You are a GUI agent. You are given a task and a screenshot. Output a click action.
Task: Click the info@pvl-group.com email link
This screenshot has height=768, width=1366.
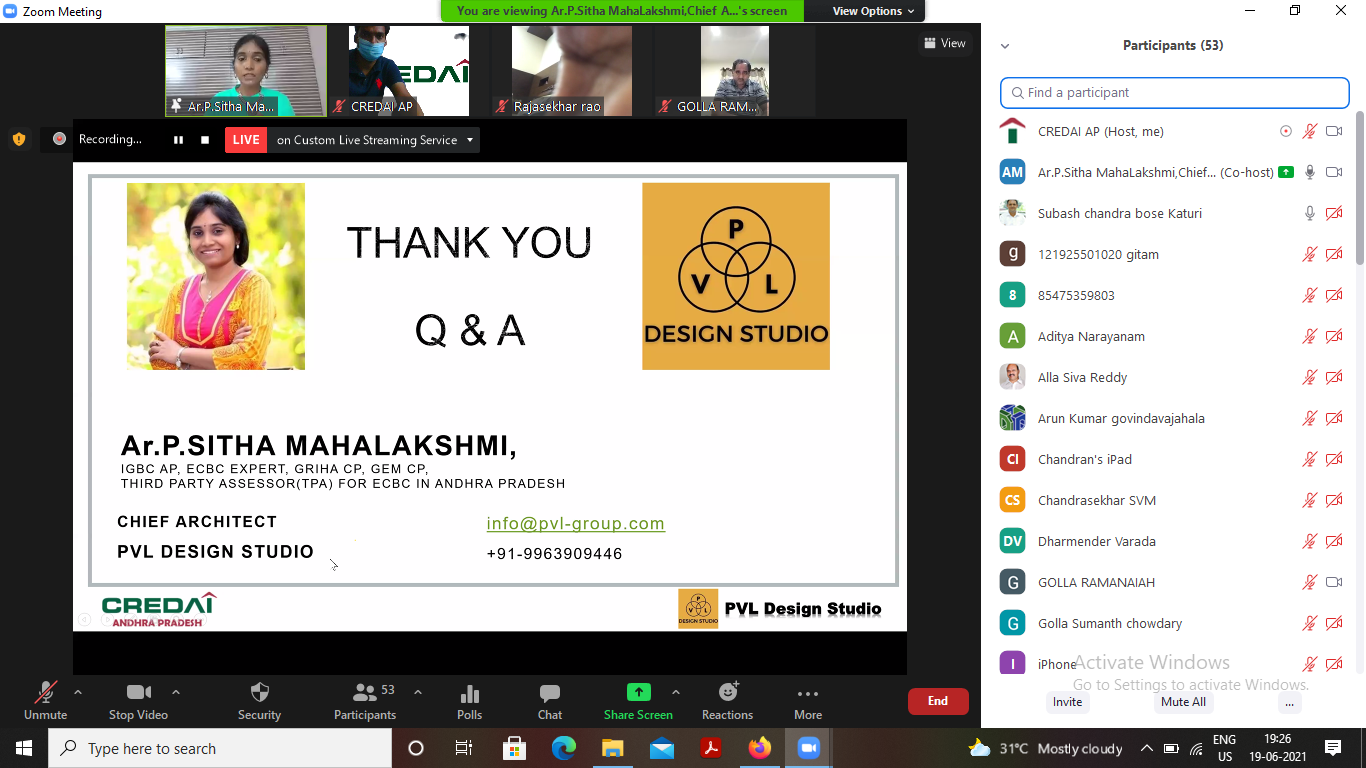point(576,523)
